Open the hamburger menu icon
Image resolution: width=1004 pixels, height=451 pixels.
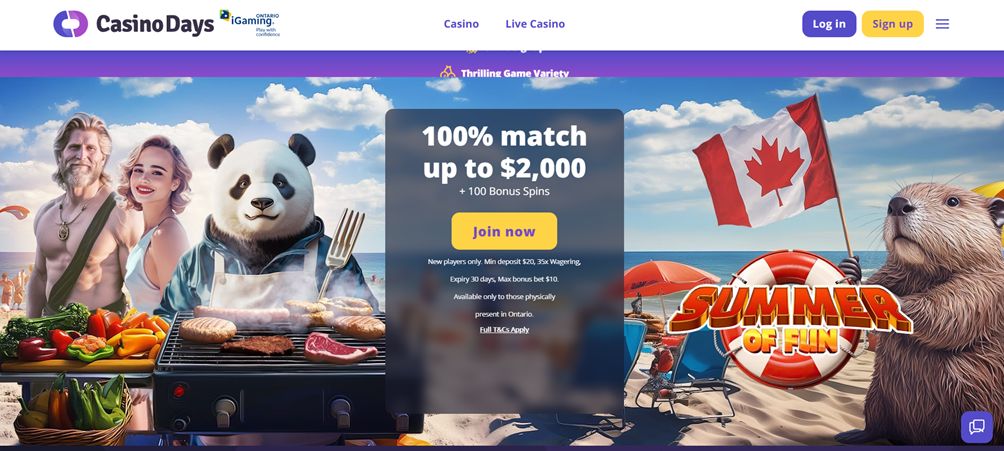tap(942, 24)
